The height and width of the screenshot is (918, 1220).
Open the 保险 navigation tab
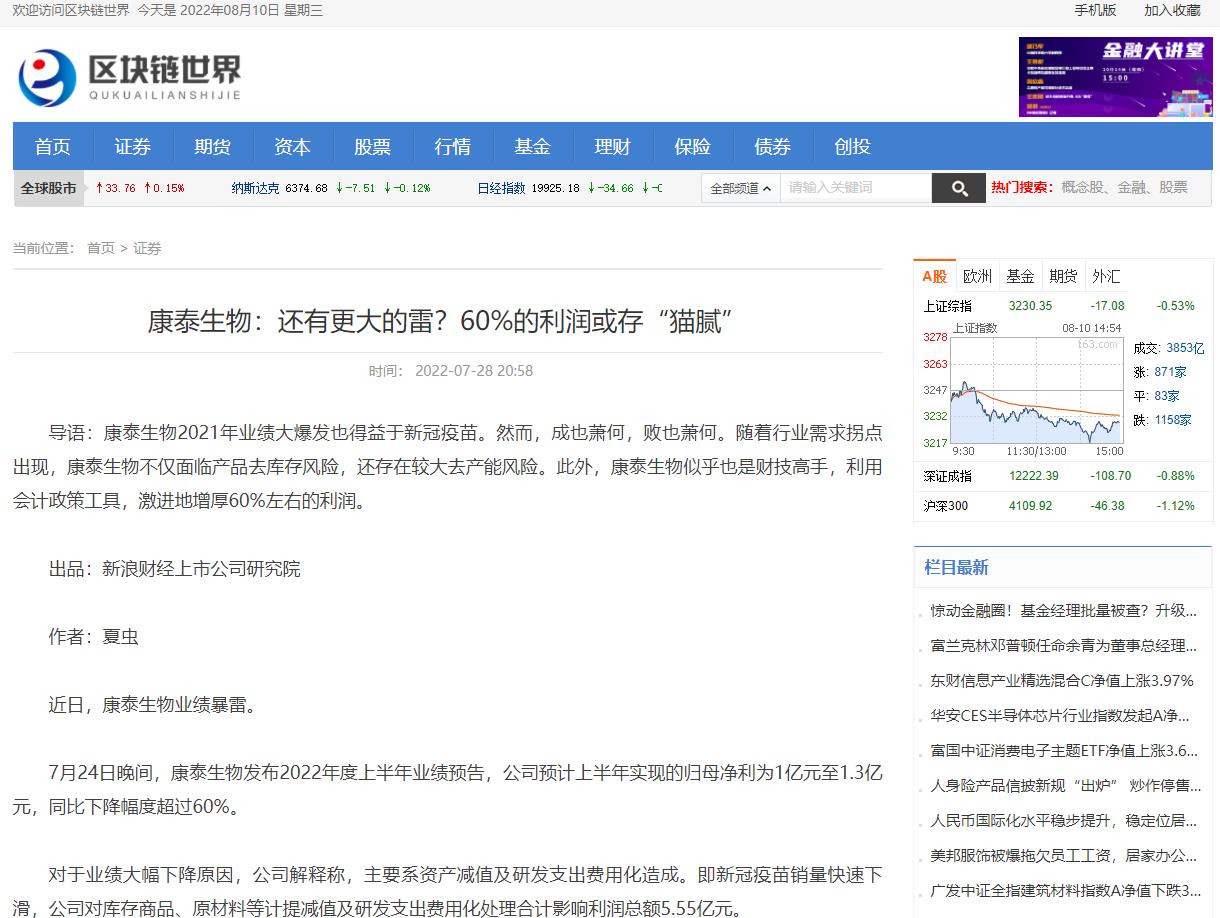pyautogui.click(x=693, y=147)
